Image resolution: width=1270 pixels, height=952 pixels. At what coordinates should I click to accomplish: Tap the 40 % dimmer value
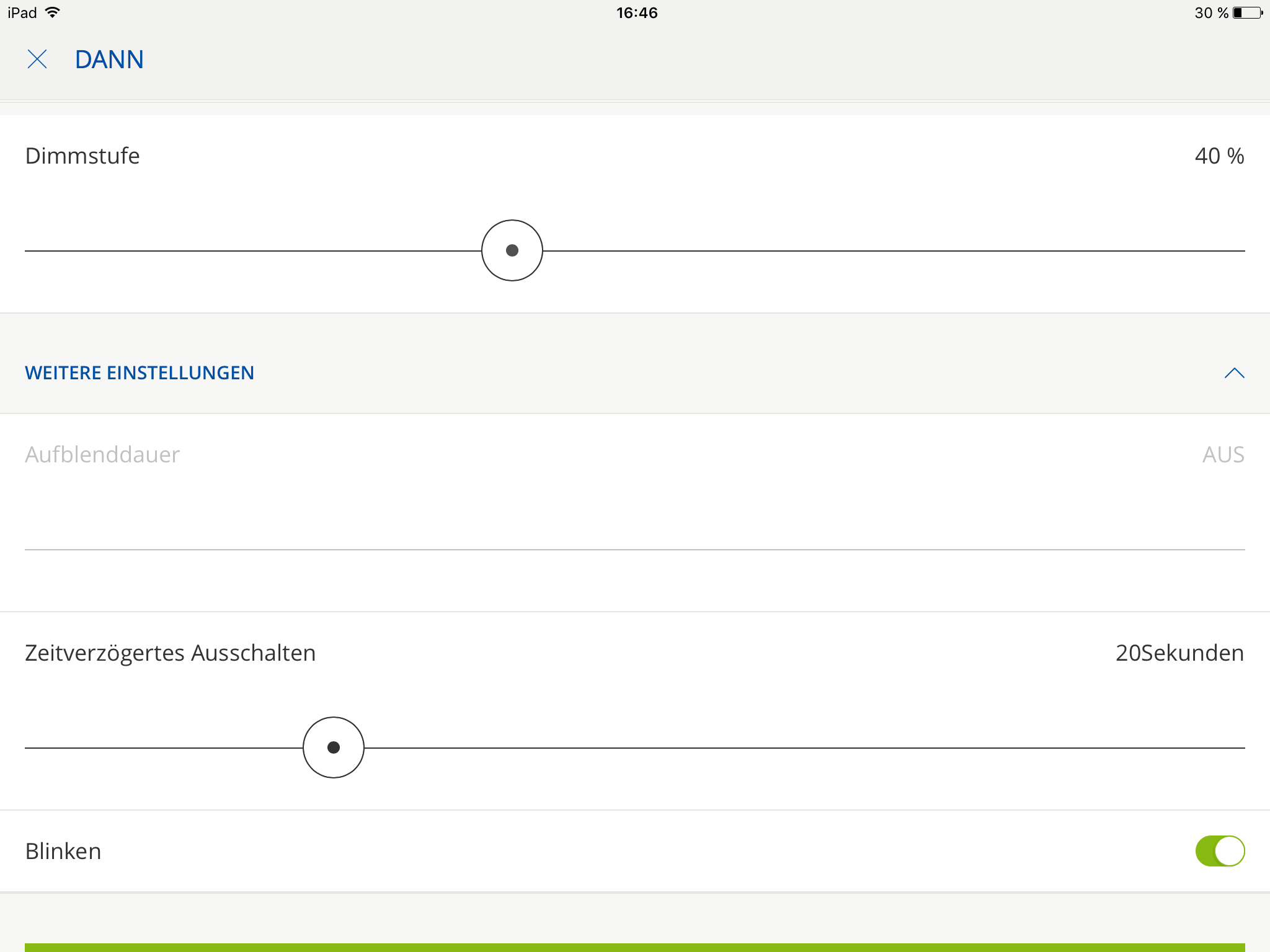[1219, 156]
